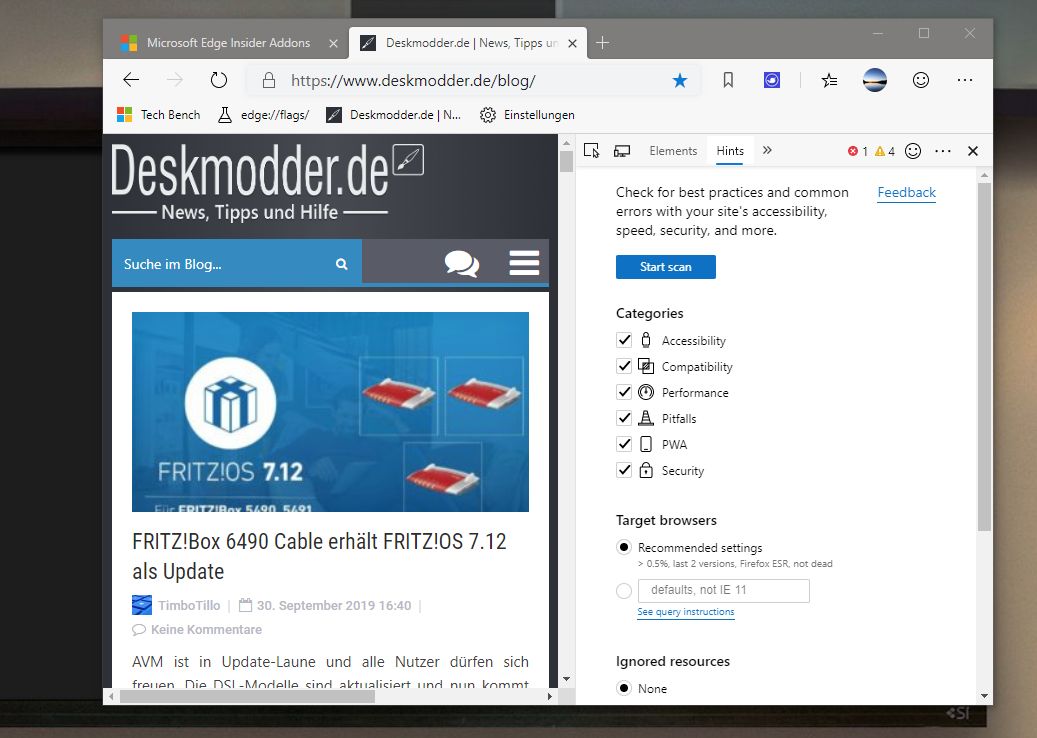Select None under Ignored resources
This screenshot has height=738, width=1037.
pos(624,688)
